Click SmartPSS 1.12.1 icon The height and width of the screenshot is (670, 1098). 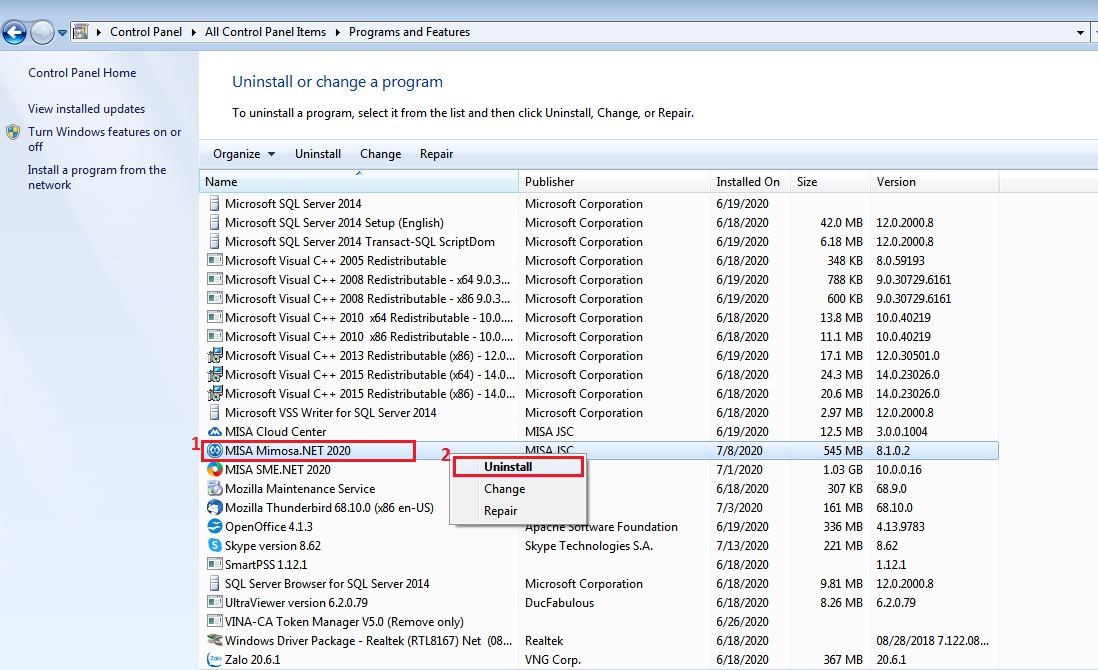click(214, 564)
